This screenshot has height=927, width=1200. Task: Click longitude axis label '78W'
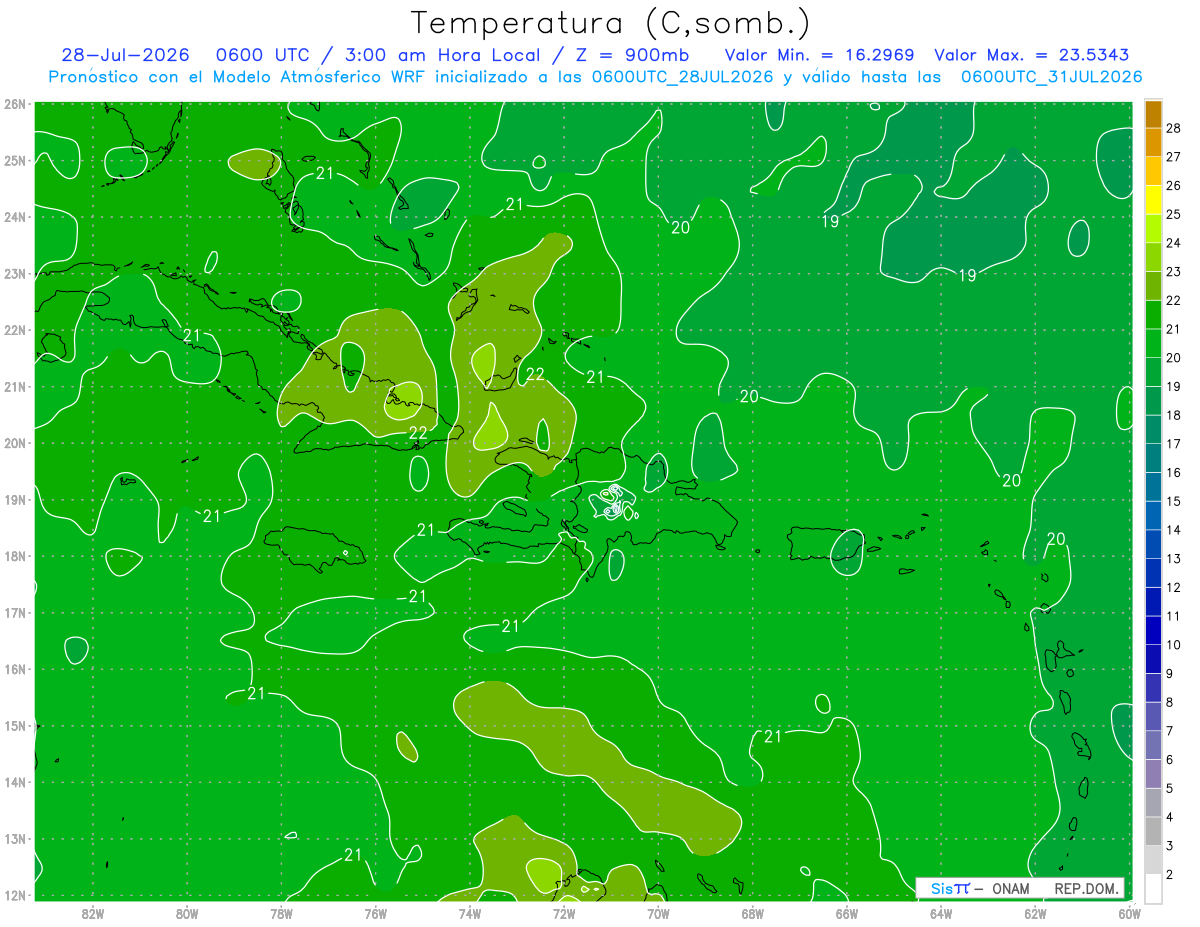coord(281,912)
